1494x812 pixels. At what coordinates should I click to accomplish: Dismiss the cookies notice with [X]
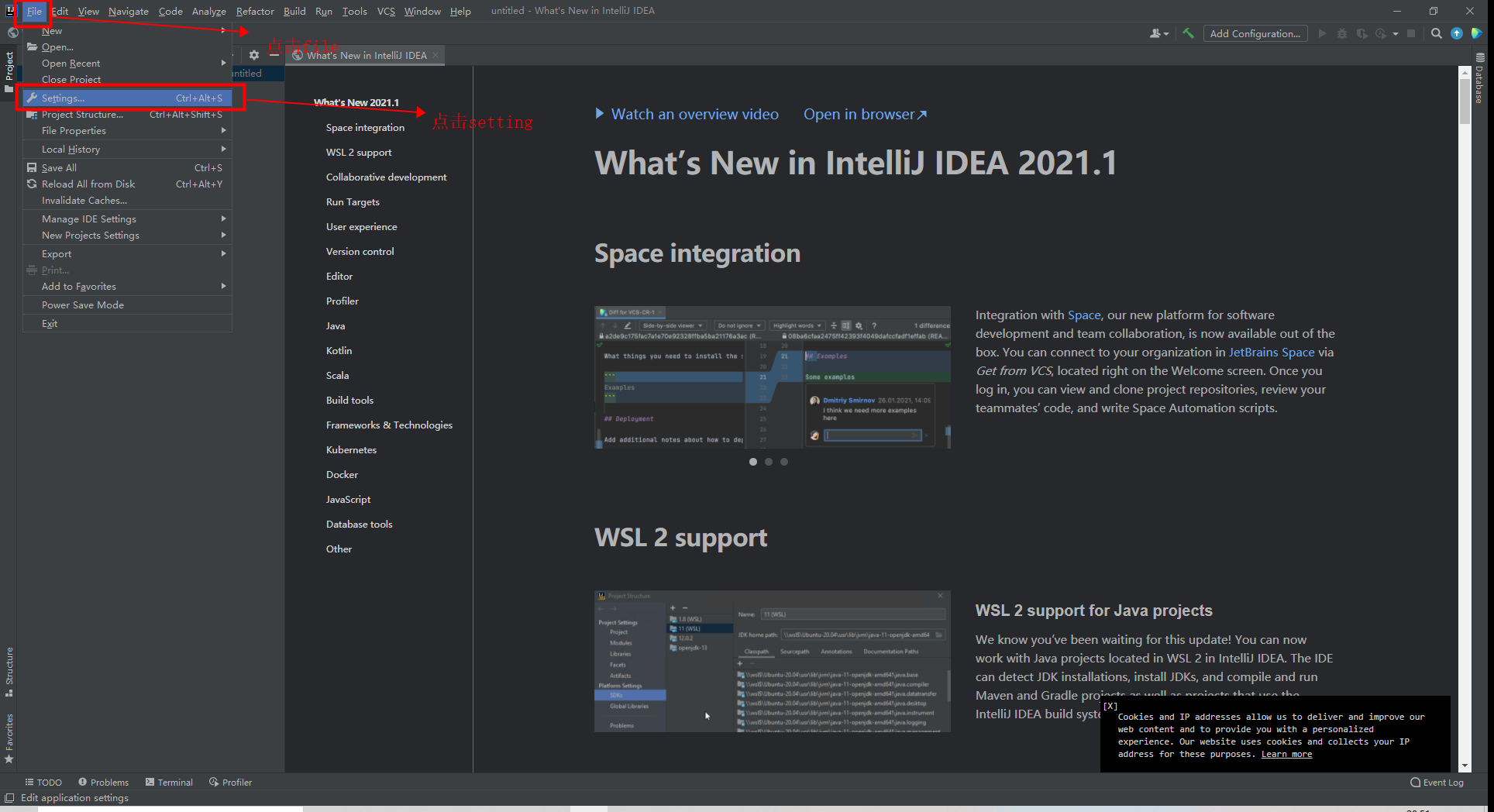[1110, 706]
